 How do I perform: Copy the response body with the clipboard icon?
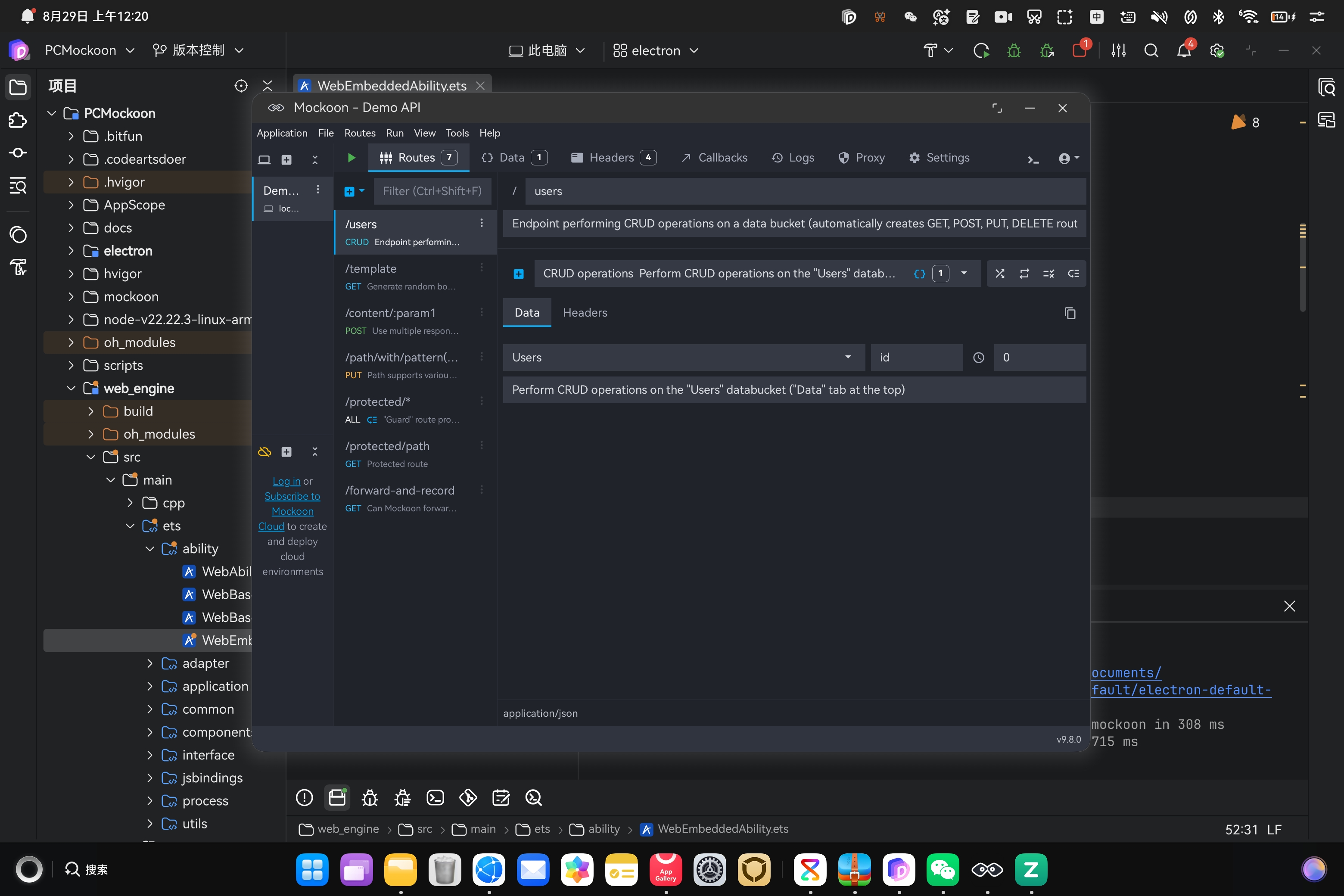point(1070,313)
